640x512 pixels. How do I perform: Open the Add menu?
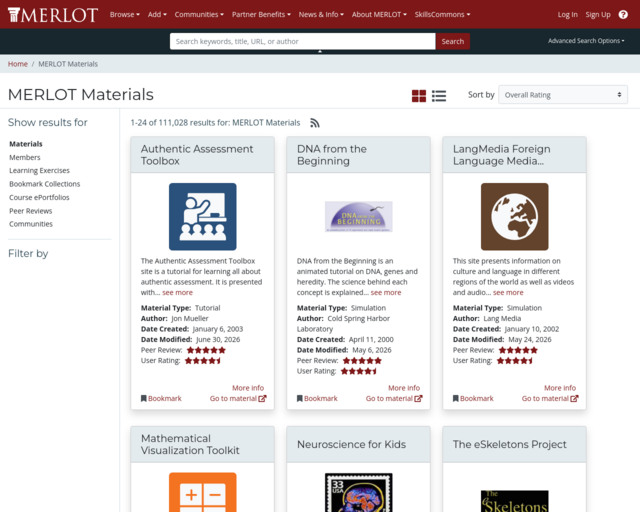tap(157, 15)
